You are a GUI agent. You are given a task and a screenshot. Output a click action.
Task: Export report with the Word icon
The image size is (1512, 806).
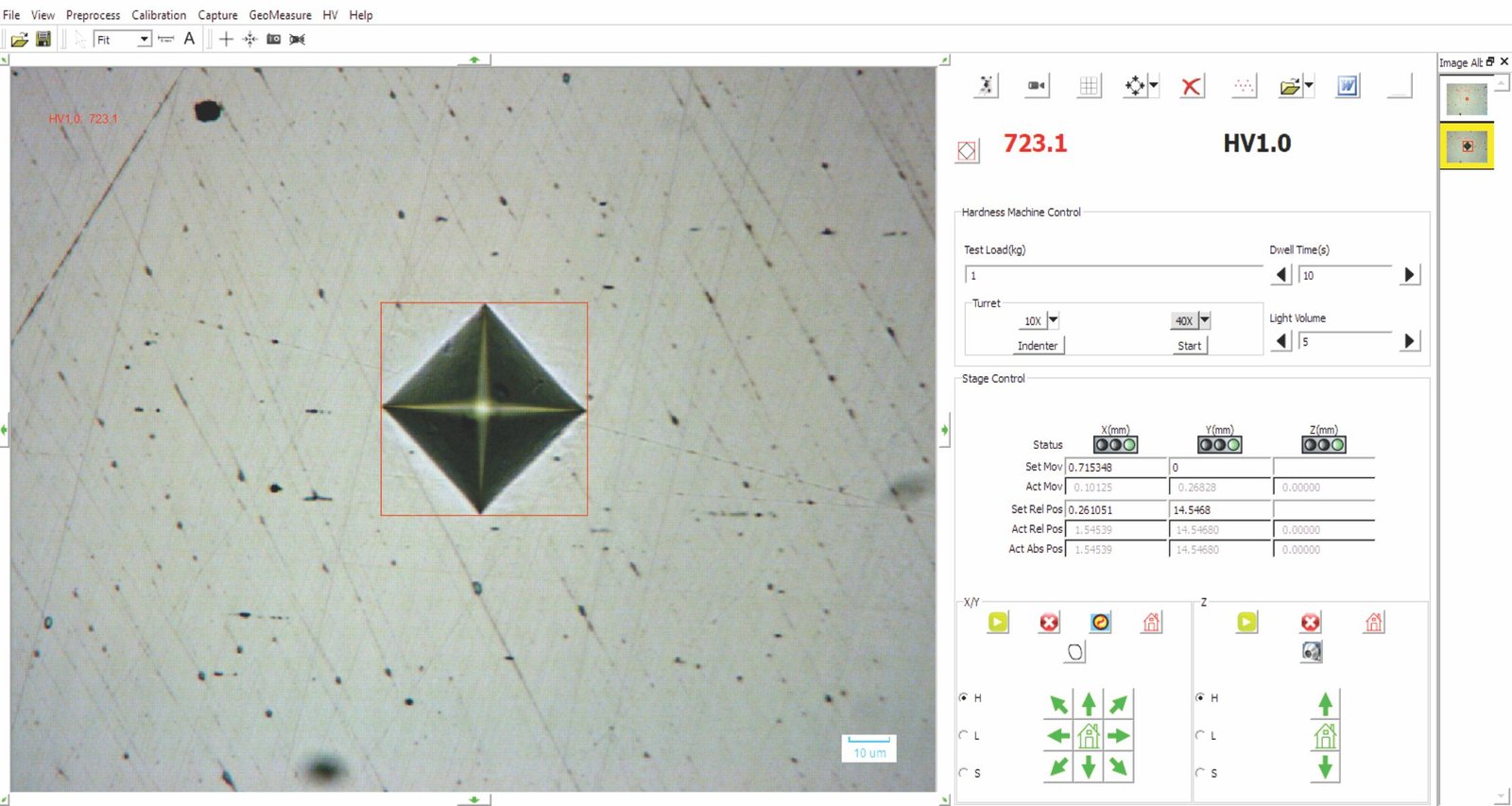pos(1348,86)
